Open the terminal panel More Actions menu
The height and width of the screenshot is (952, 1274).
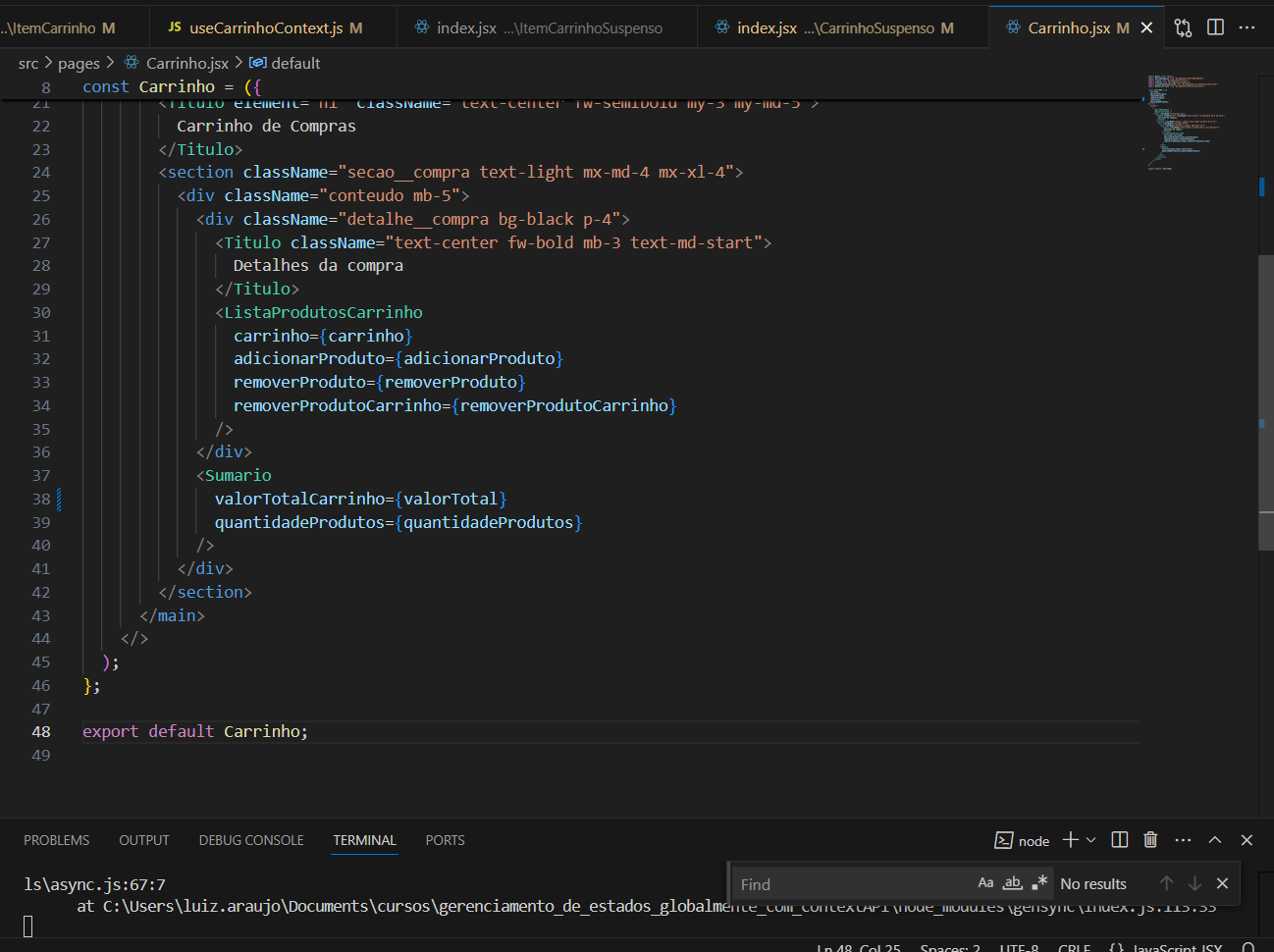[1183, 840]
